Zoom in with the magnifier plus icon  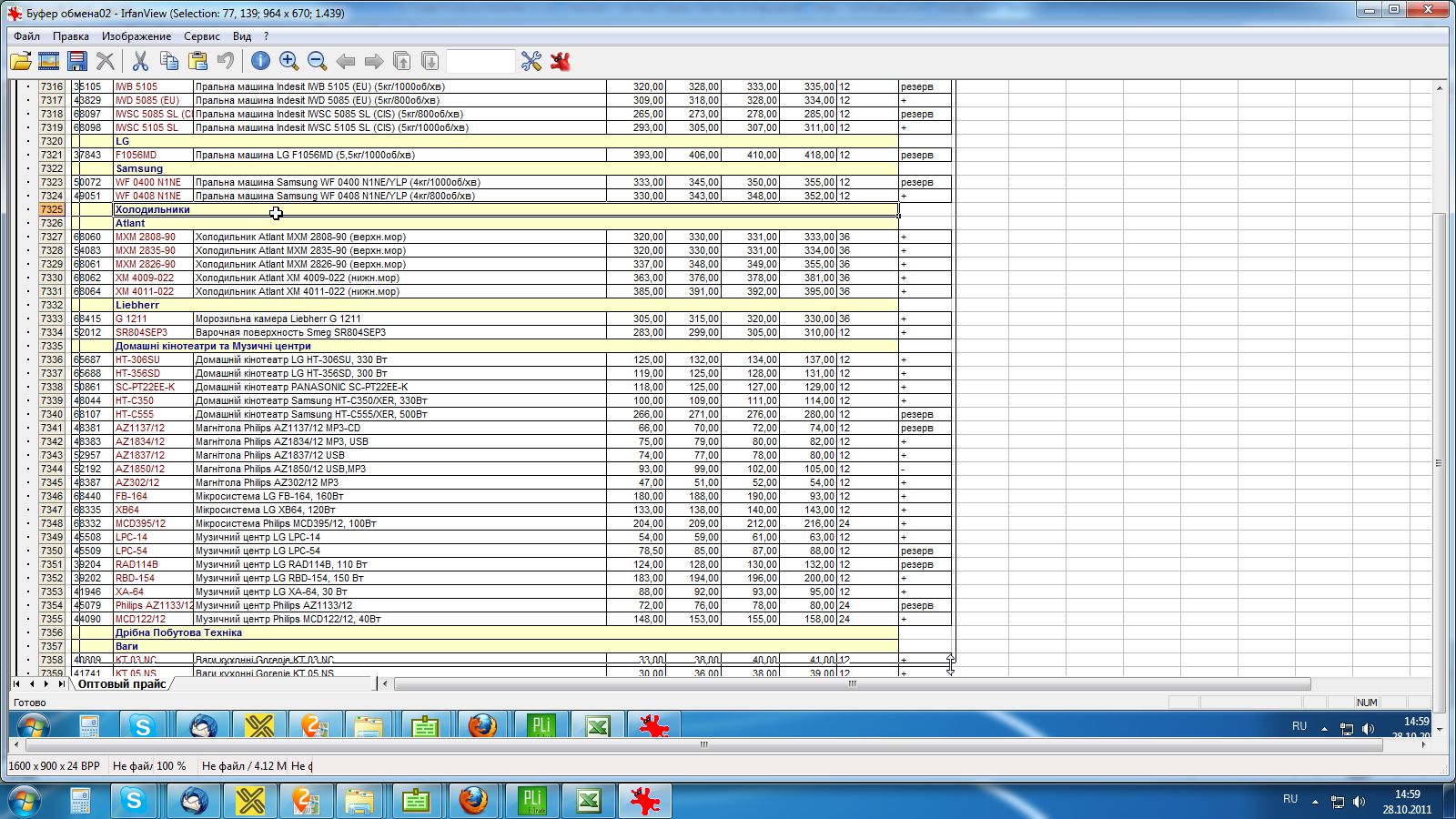[x=288, y=61]
